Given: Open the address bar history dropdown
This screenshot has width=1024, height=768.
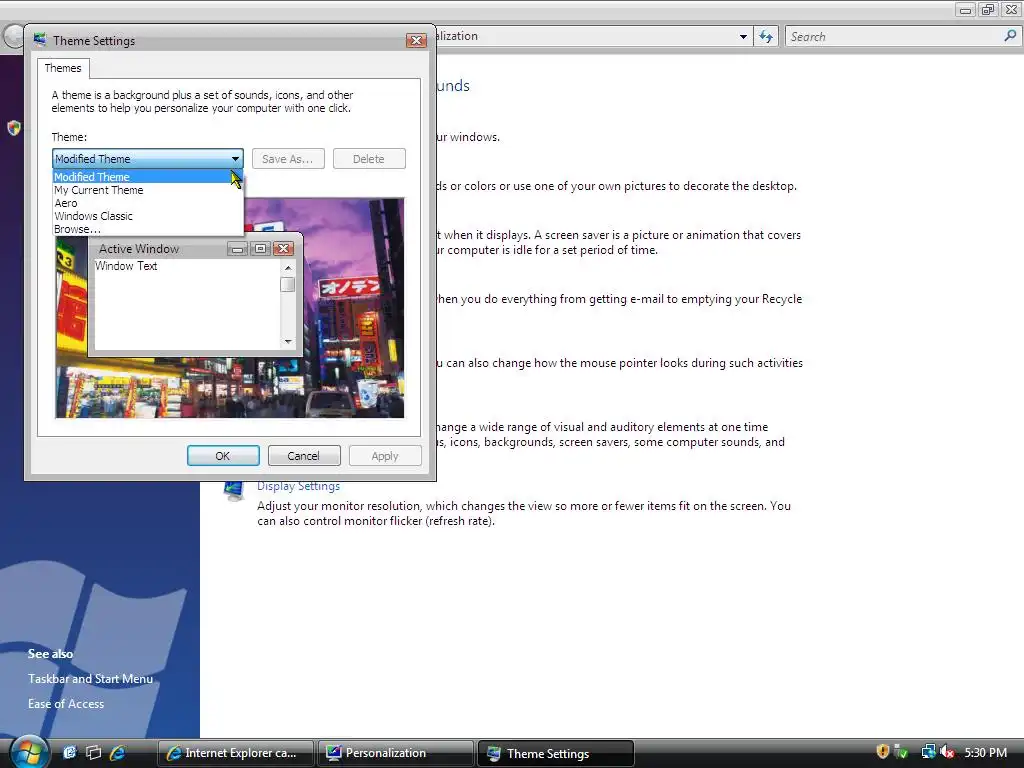Looking at the screenshot, I should click(x=743, y=37).
